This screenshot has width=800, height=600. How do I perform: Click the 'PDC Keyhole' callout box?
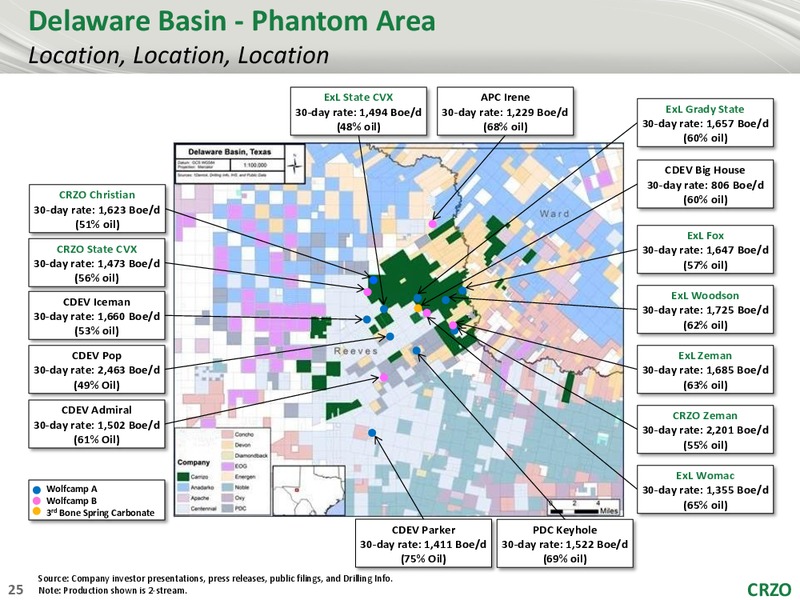pos(565,543)
